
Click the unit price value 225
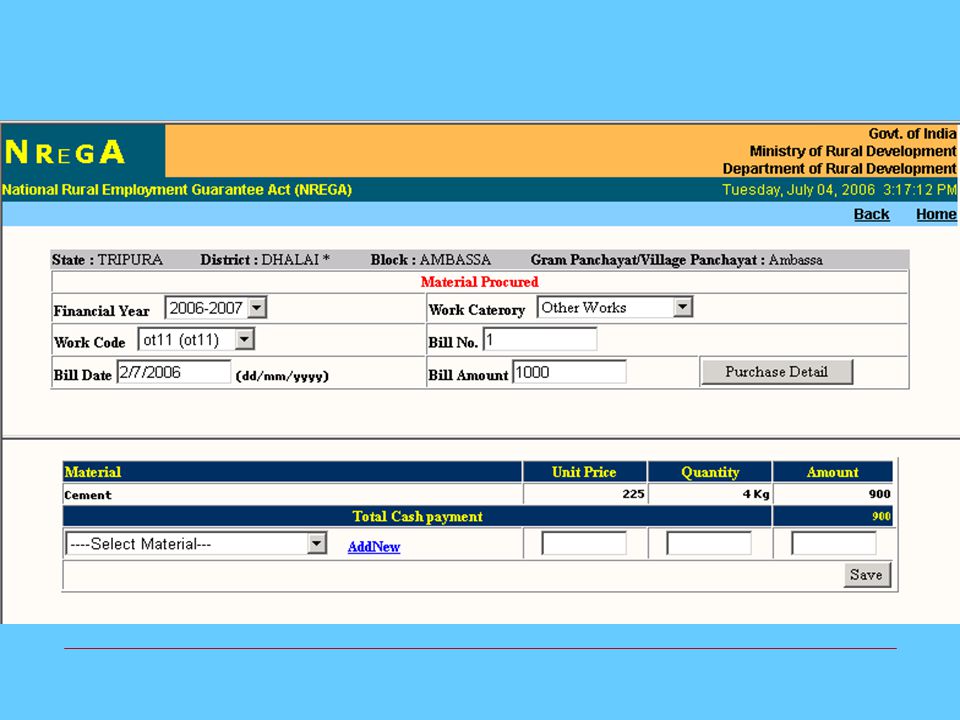click(633, 494)
